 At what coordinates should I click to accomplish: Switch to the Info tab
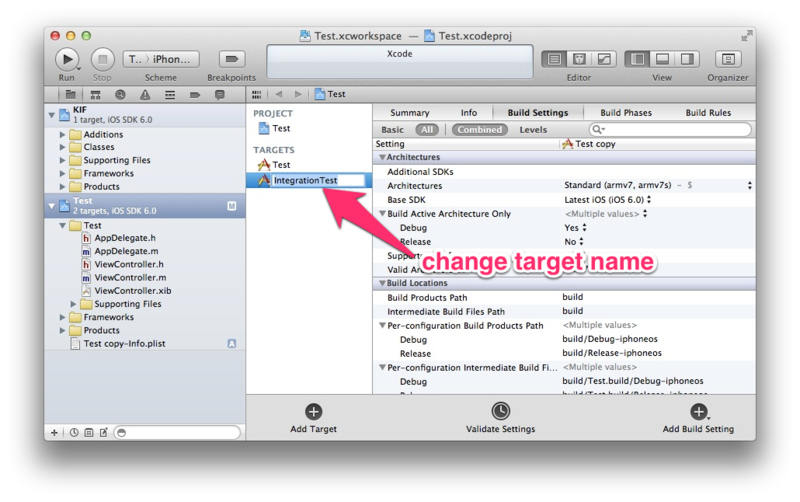(x=469, y=113)
